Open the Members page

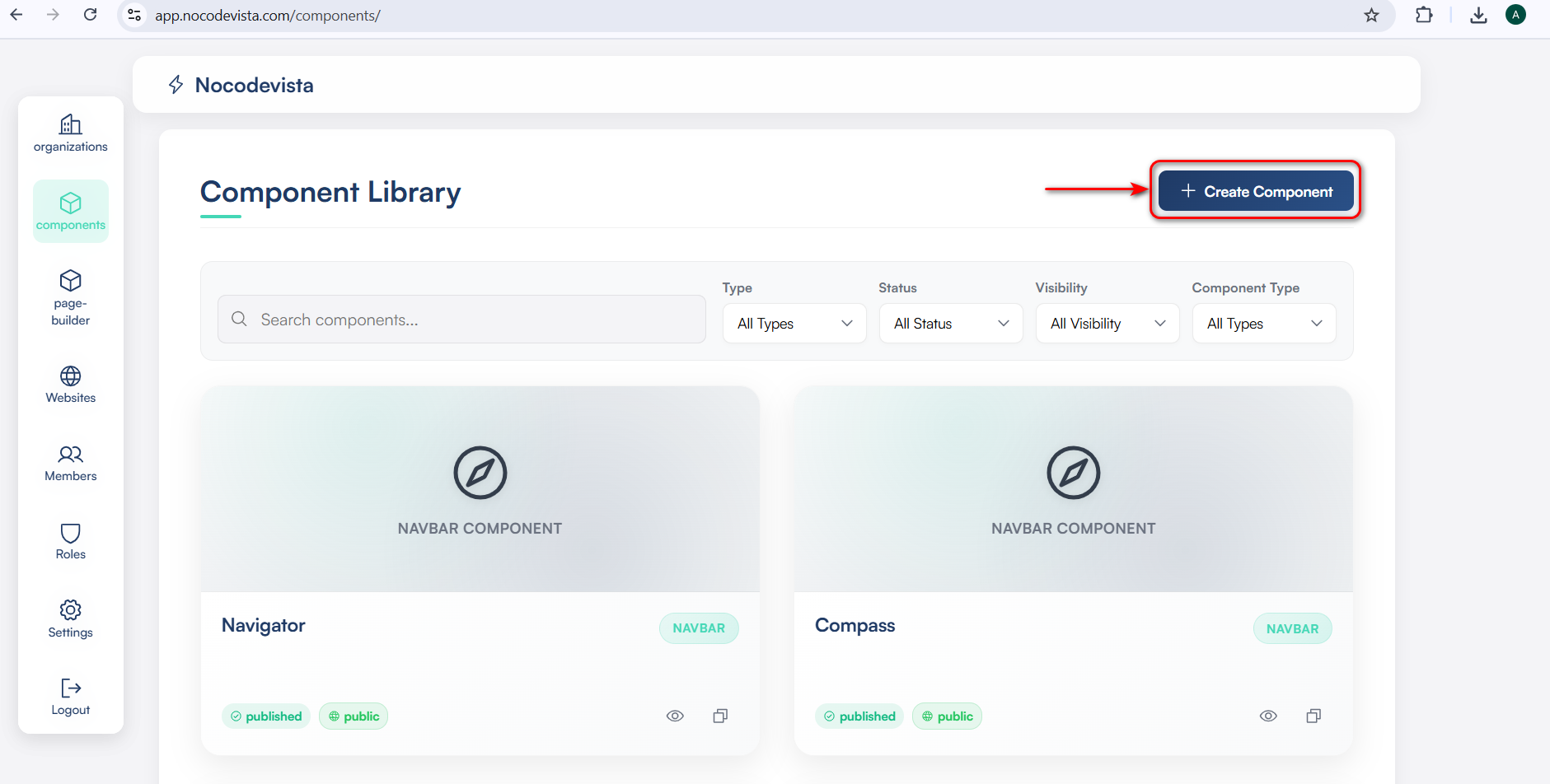pos(71,463)
